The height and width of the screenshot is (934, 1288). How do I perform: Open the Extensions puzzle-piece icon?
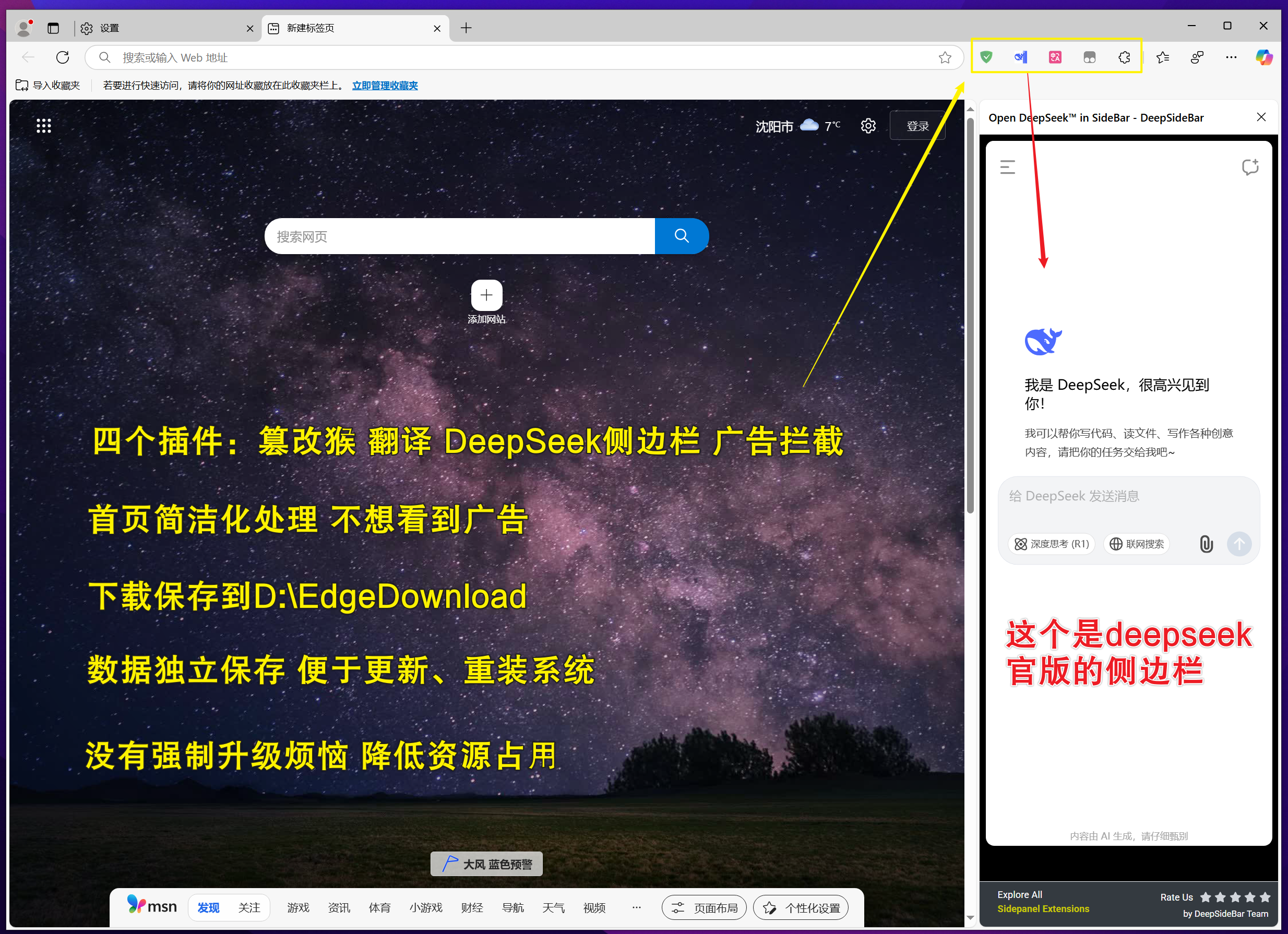(x=1125, y=57)
